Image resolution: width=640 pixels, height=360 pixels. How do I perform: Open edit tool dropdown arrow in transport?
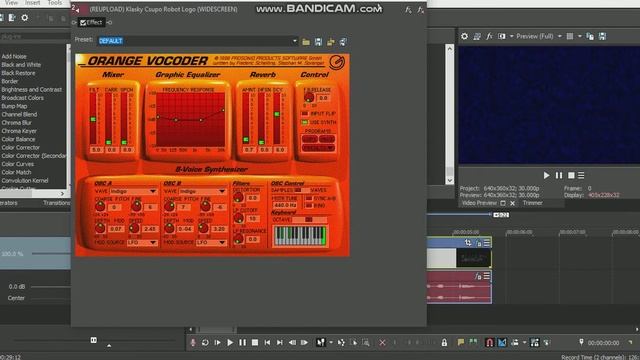tap(331, 343)
